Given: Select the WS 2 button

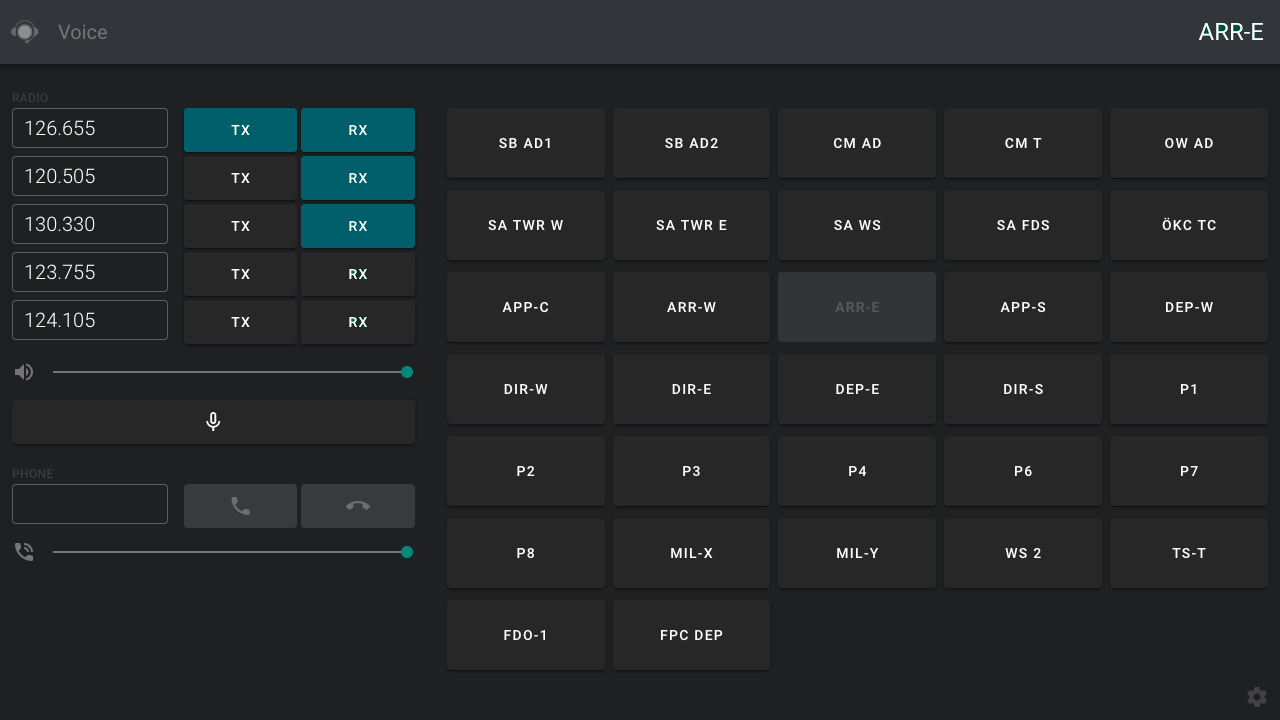Looking at the screenshot, I should [x=1023, y=553].
